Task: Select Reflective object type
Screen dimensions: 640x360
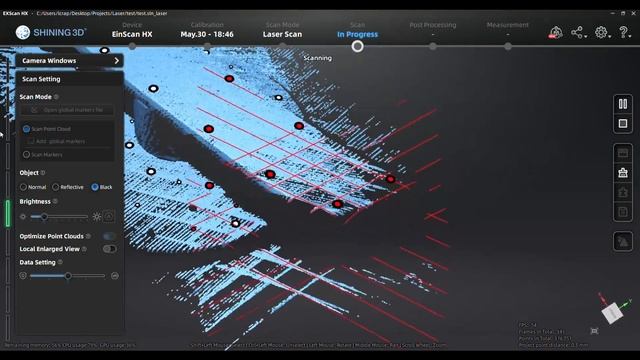Action: pyautogui.click(x=56, y=187)
